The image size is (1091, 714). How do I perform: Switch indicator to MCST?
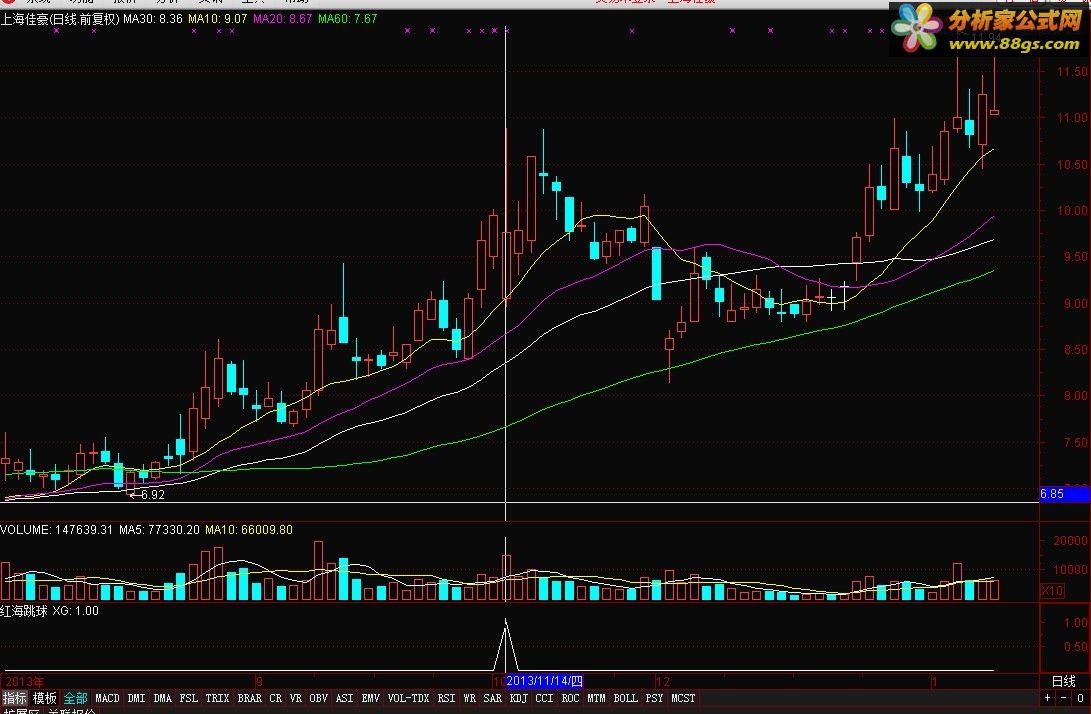[683, 698]
